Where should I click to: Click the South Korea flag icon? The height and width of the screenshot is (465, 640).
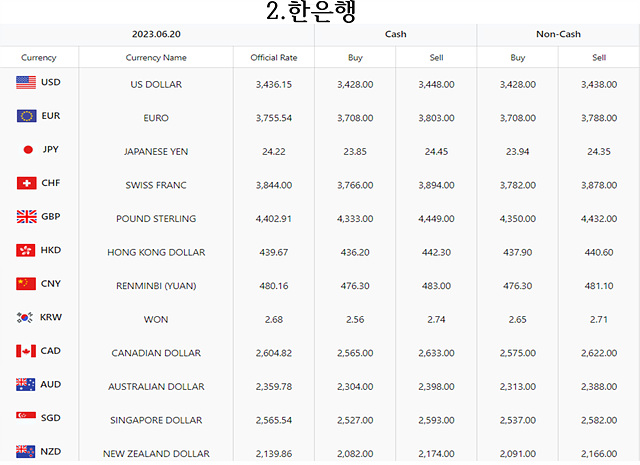click(x=25, y=317)
